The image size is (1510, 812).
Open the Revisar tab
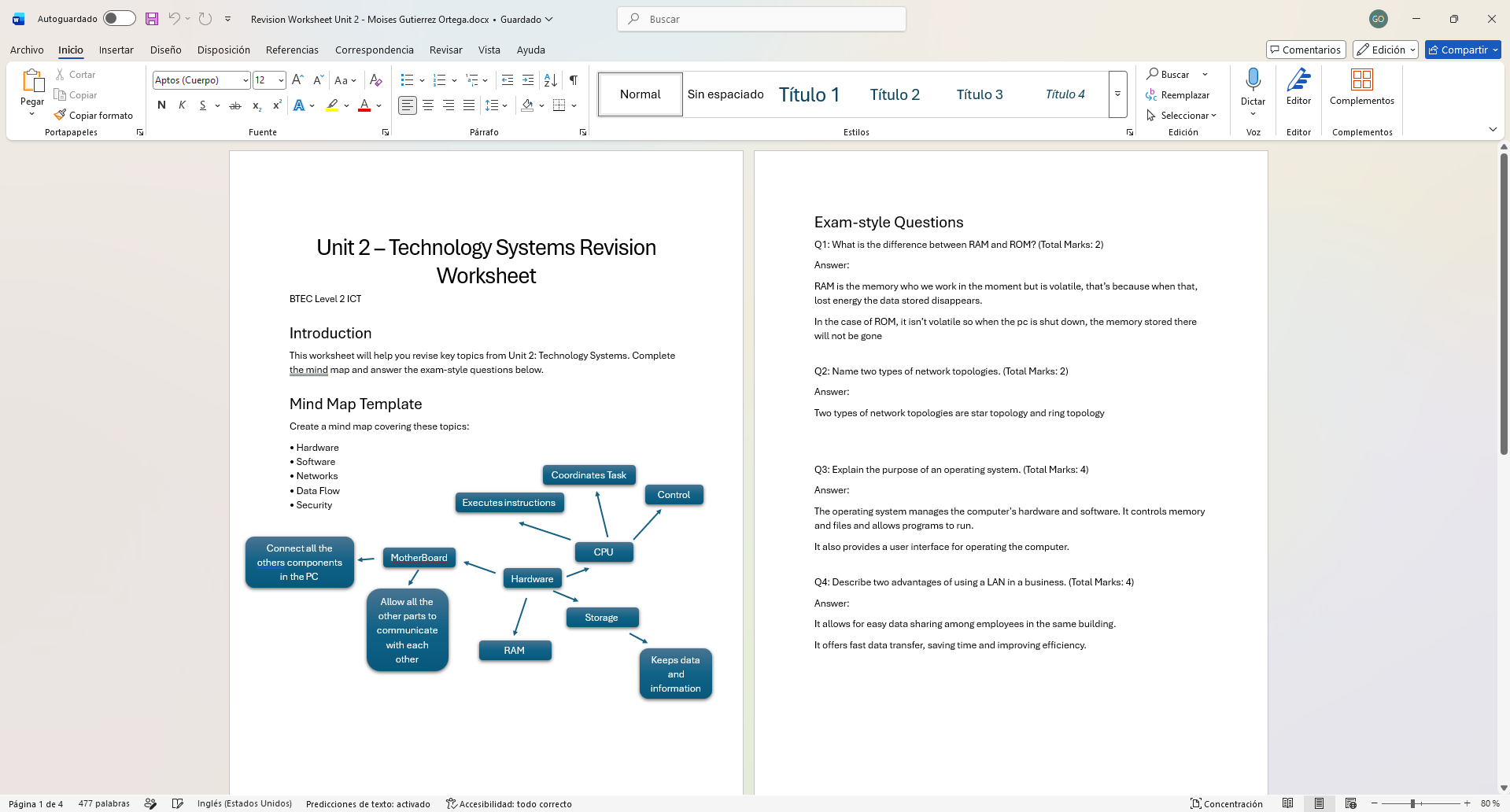(446, 50)
